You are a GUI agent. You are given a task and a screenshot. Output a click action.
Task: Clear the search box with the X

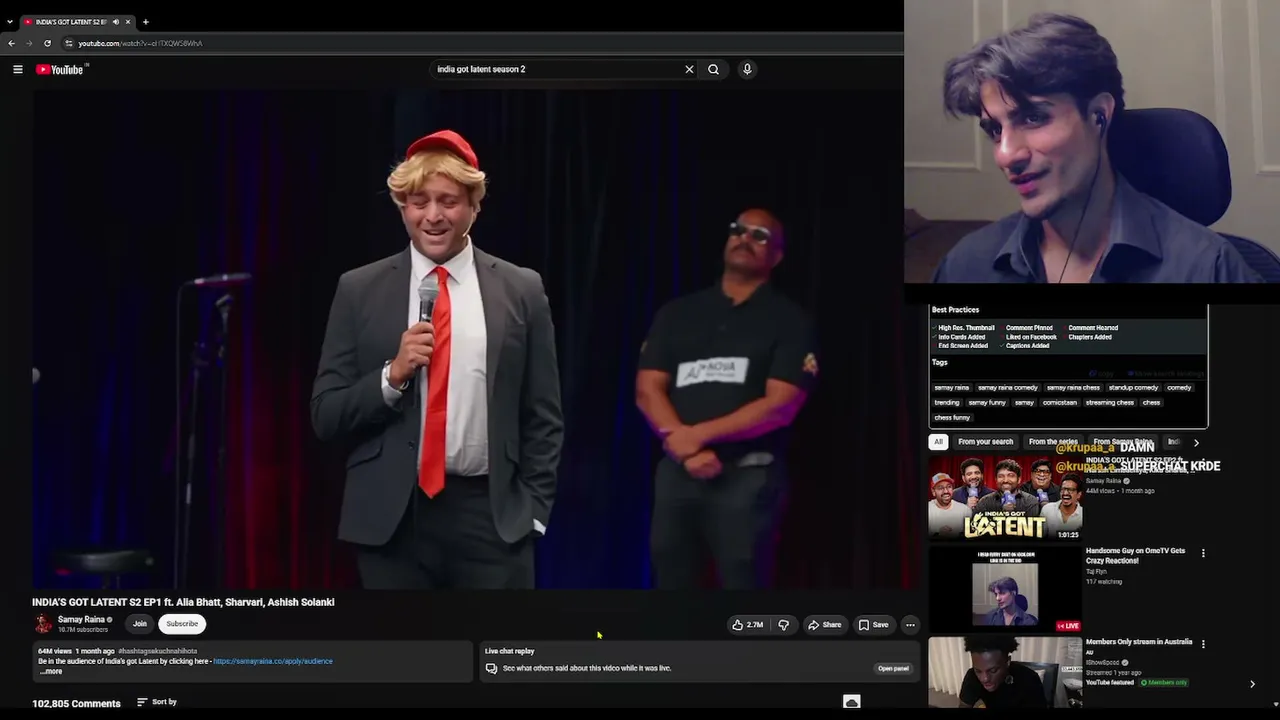click(x=689, y=69)
